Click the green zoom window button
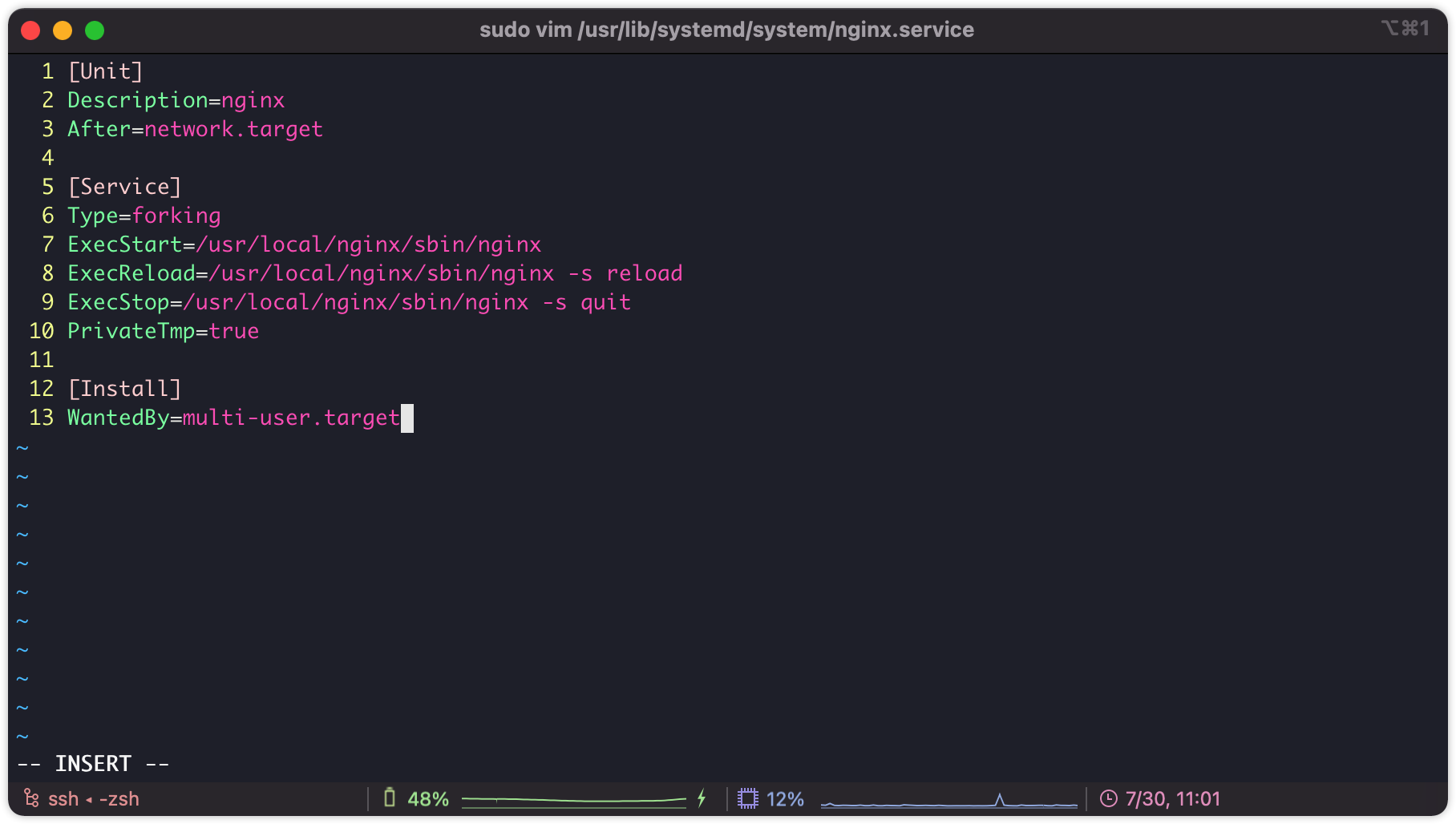The height and width of the screenshot is (824, 1456). [95, 30]
